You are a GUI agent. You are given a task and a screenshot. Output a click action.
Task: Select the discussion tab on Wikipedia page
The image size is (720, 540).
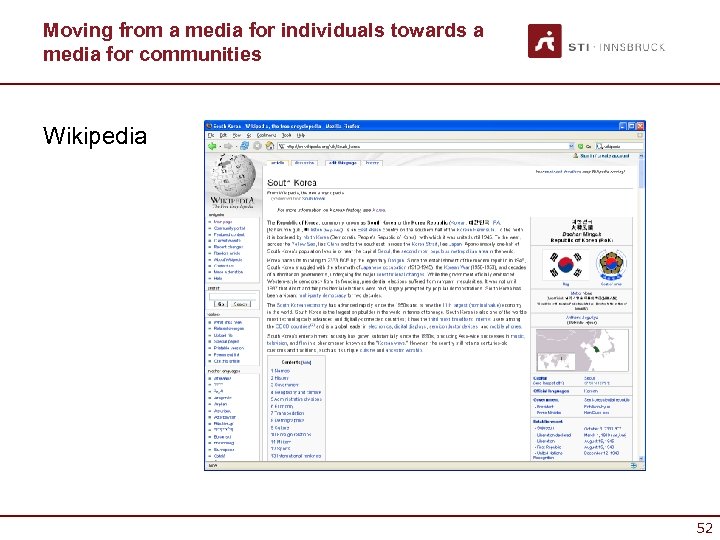coord(304,163)
